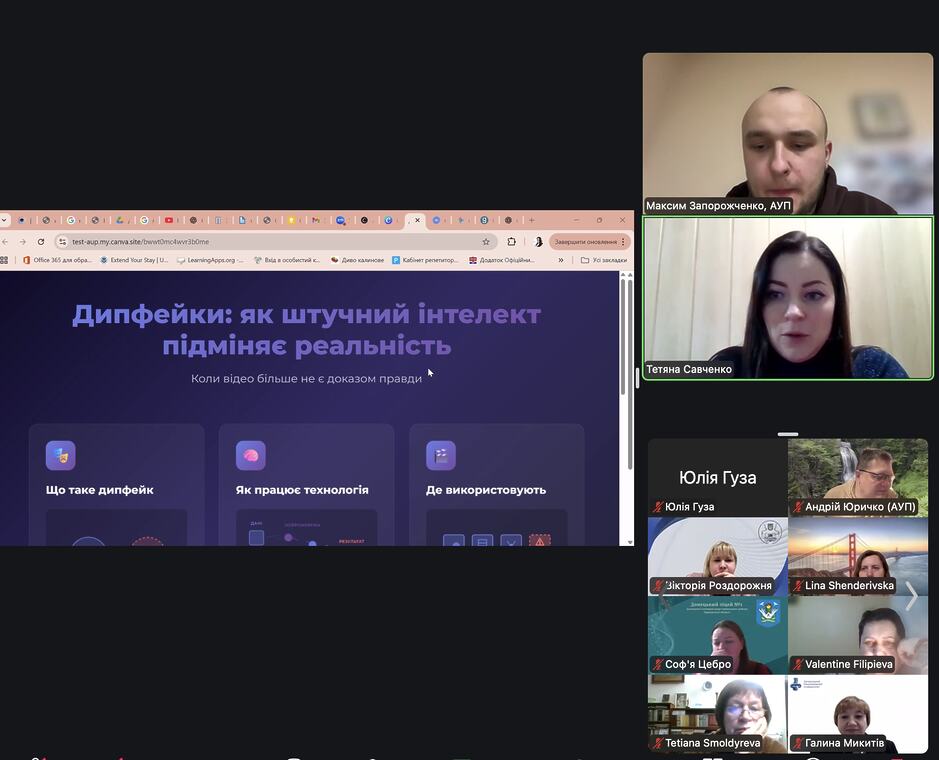Viewport: 939px width, 760px height.
Task: Reload the Canva site page
Action: pyautogui.click(x=41, y=242)
